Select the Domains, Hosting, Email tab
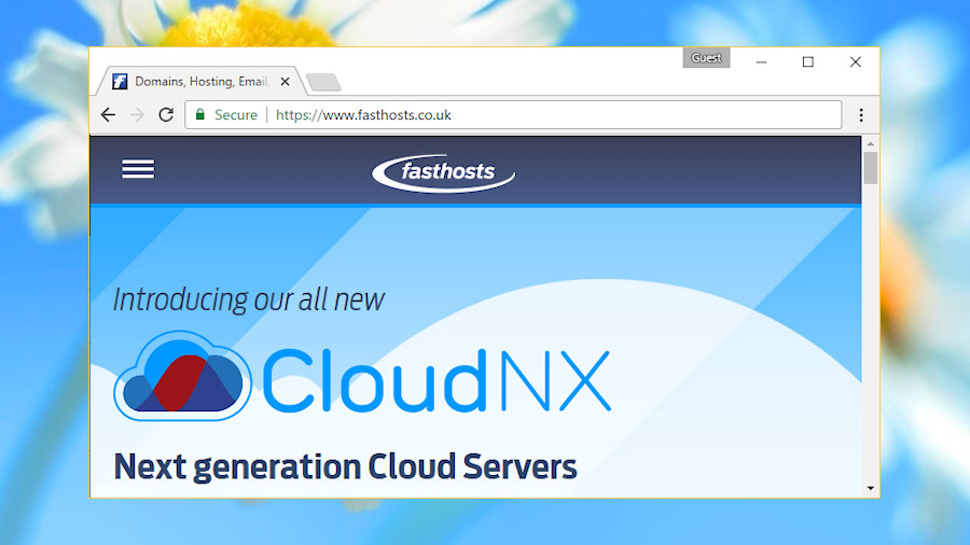Screen dimensions: 970x545 [x=200, y=81]
